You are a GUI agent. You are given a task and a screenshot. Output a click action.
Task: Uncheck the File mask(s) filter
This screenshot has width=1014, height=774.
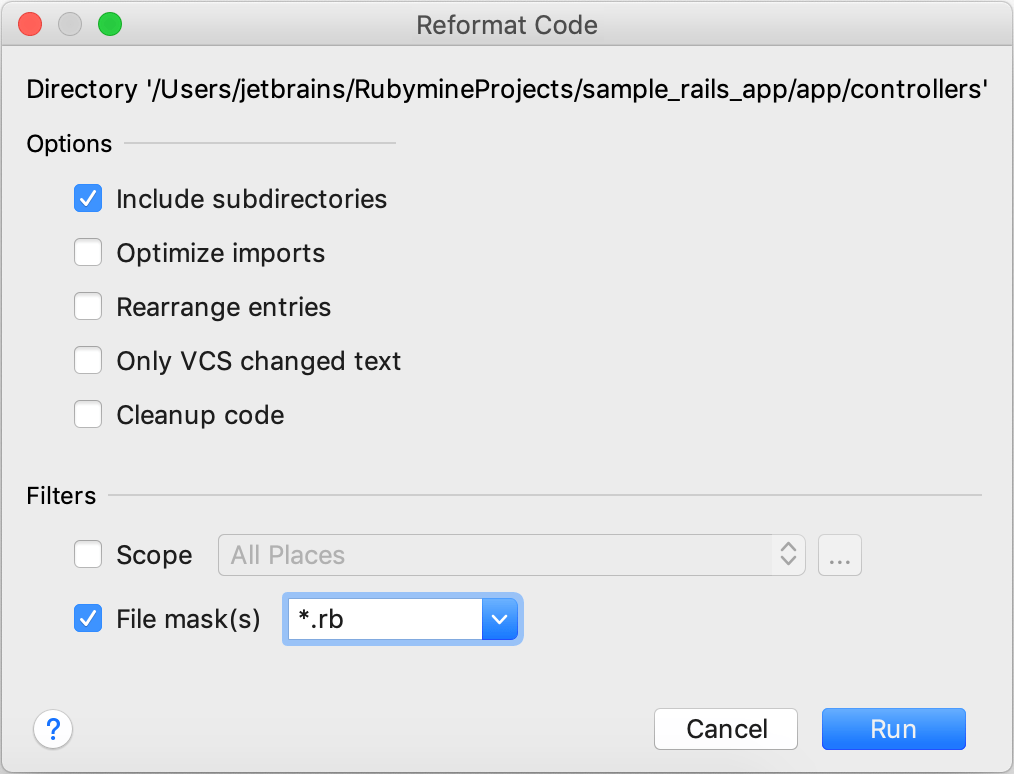[x=88, y=618]
